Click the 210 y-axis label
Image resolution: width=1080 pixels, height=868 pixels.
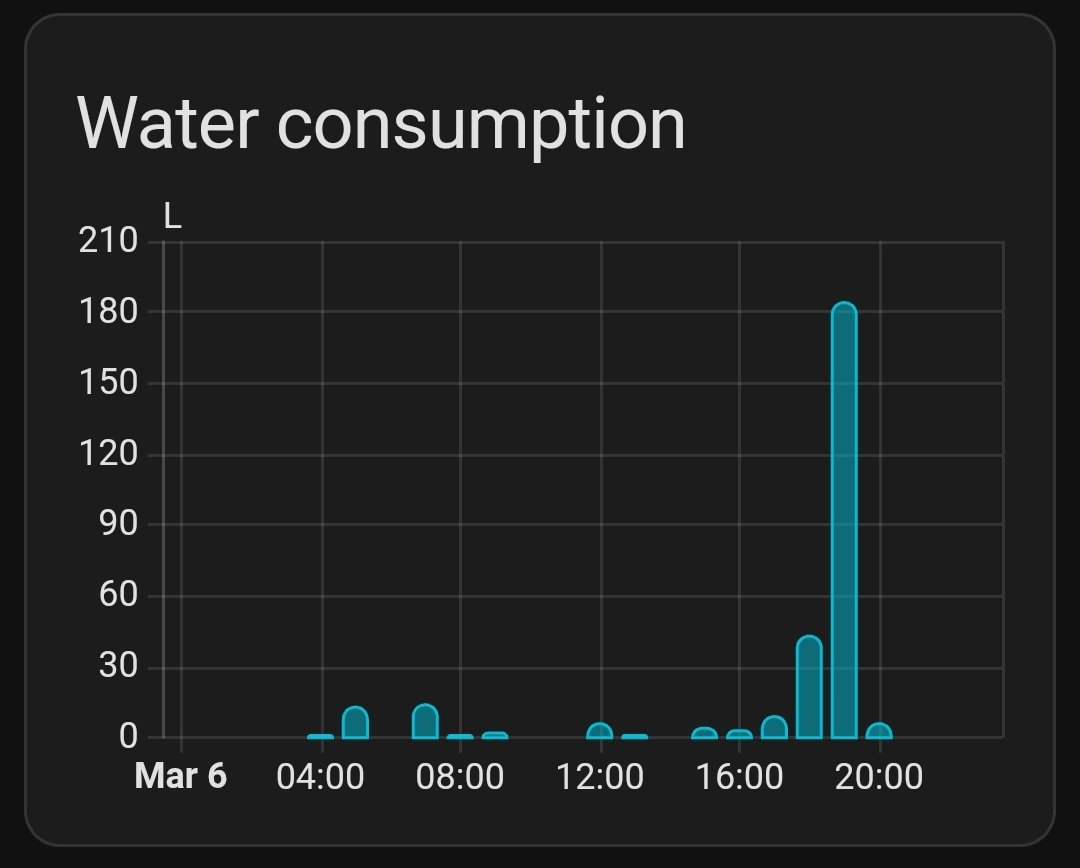tap(108, 241)
